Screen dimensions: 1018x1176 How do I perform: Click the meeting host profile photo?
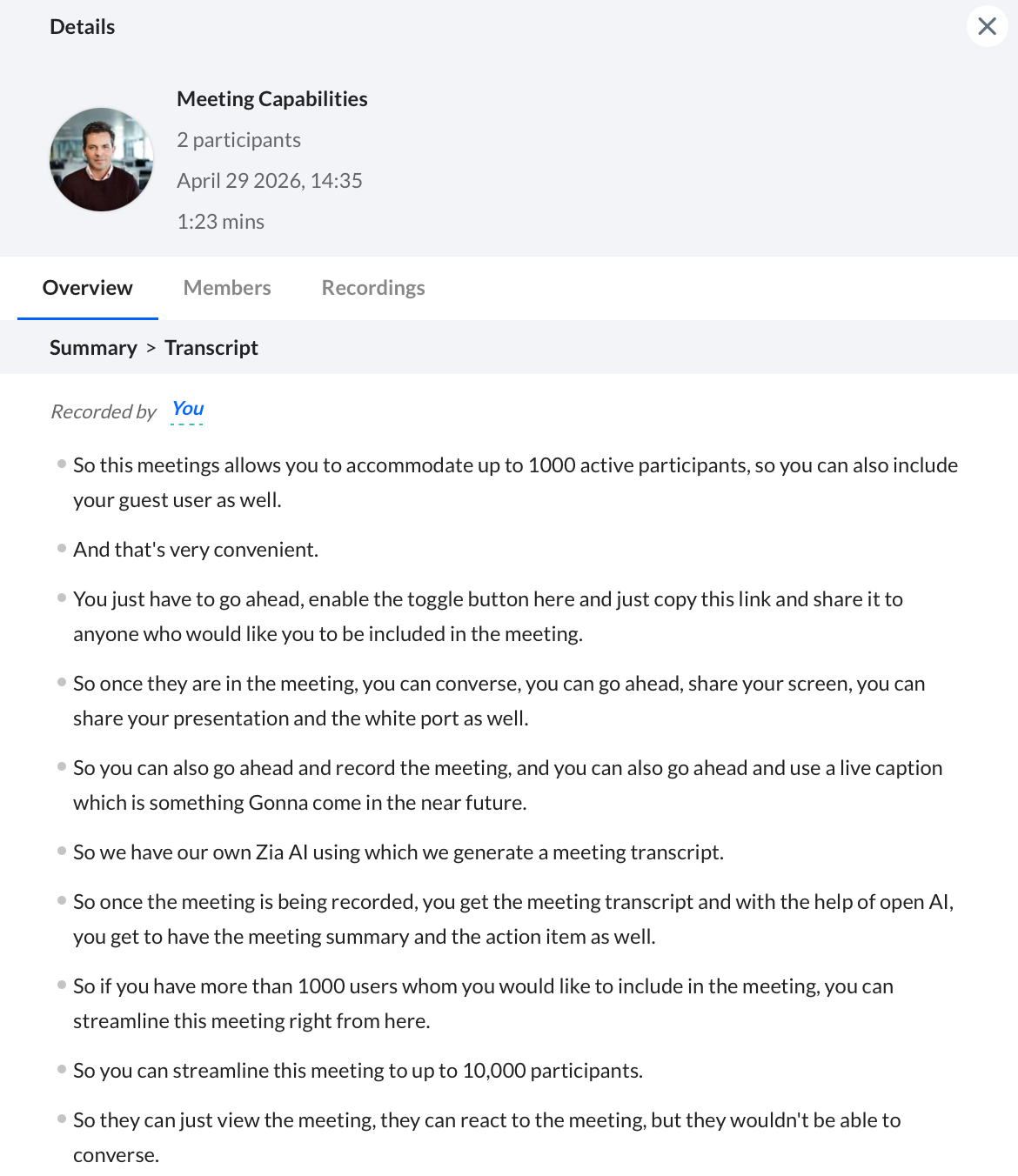[102, 159]
